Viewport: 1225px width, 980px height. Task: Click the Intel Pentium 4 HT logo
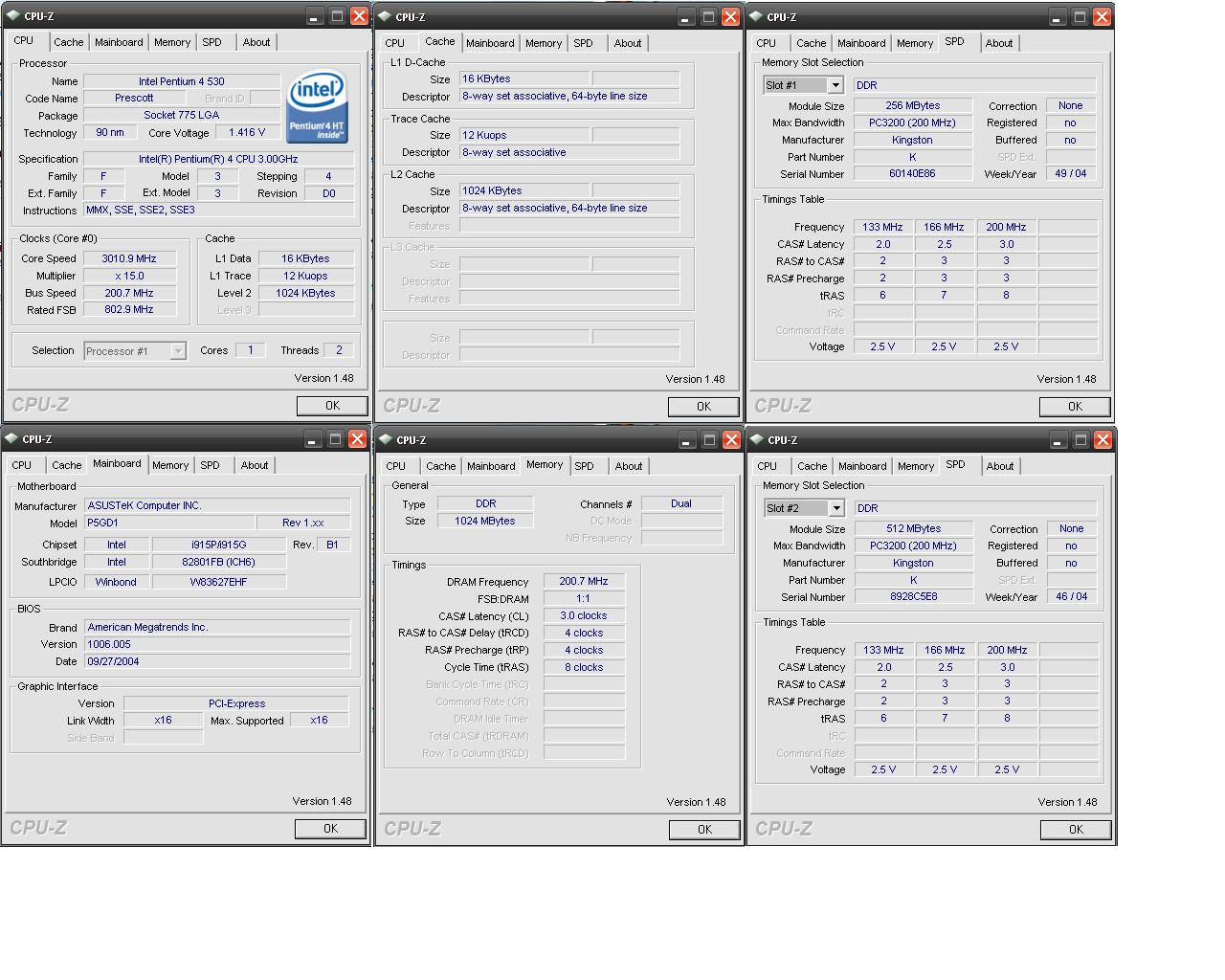pyautogui.click(x=317, y=106)
